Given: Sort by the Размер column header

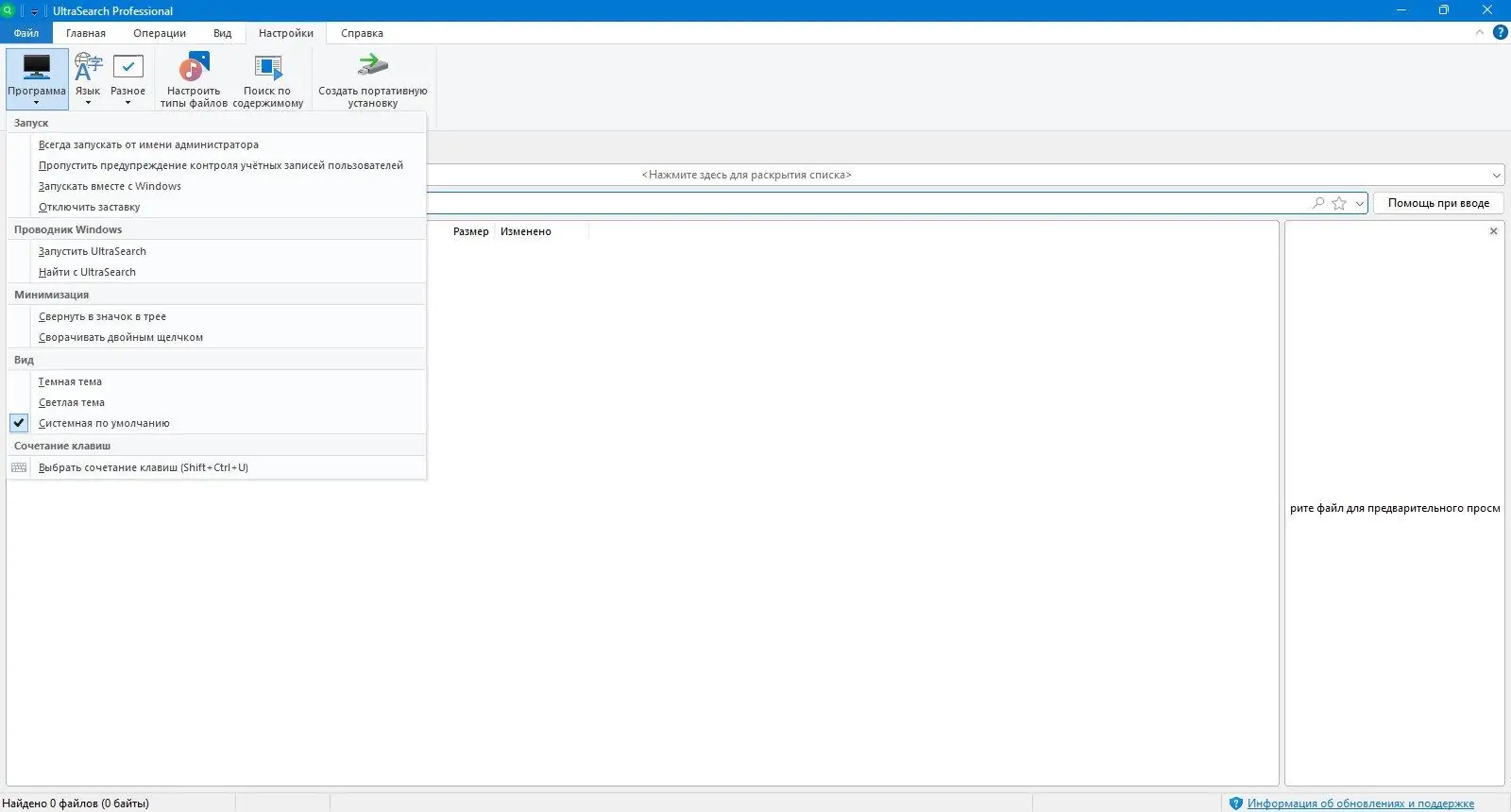Looking at the screenshot, I should tap(471, 231).
